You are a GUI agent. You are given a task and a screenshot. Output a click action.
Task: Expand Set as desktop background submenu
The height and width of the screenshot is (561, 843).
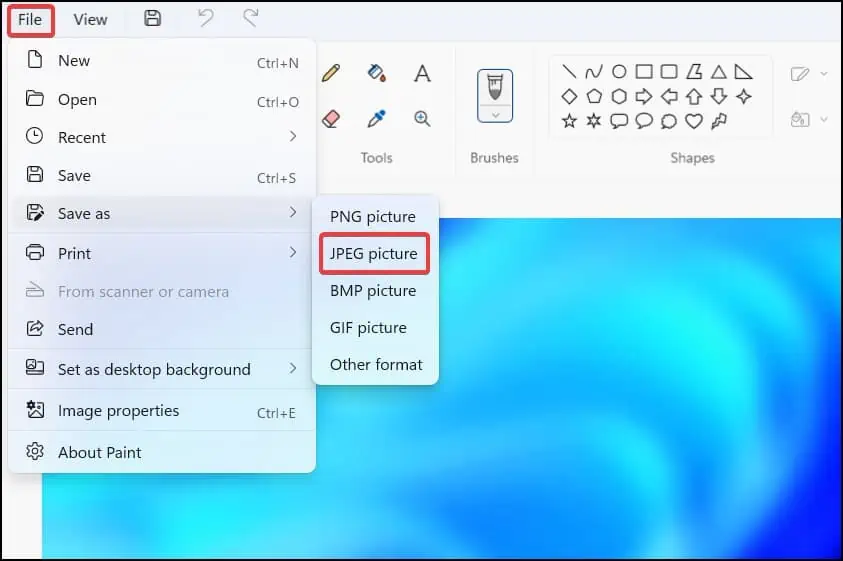coord(293,369)
